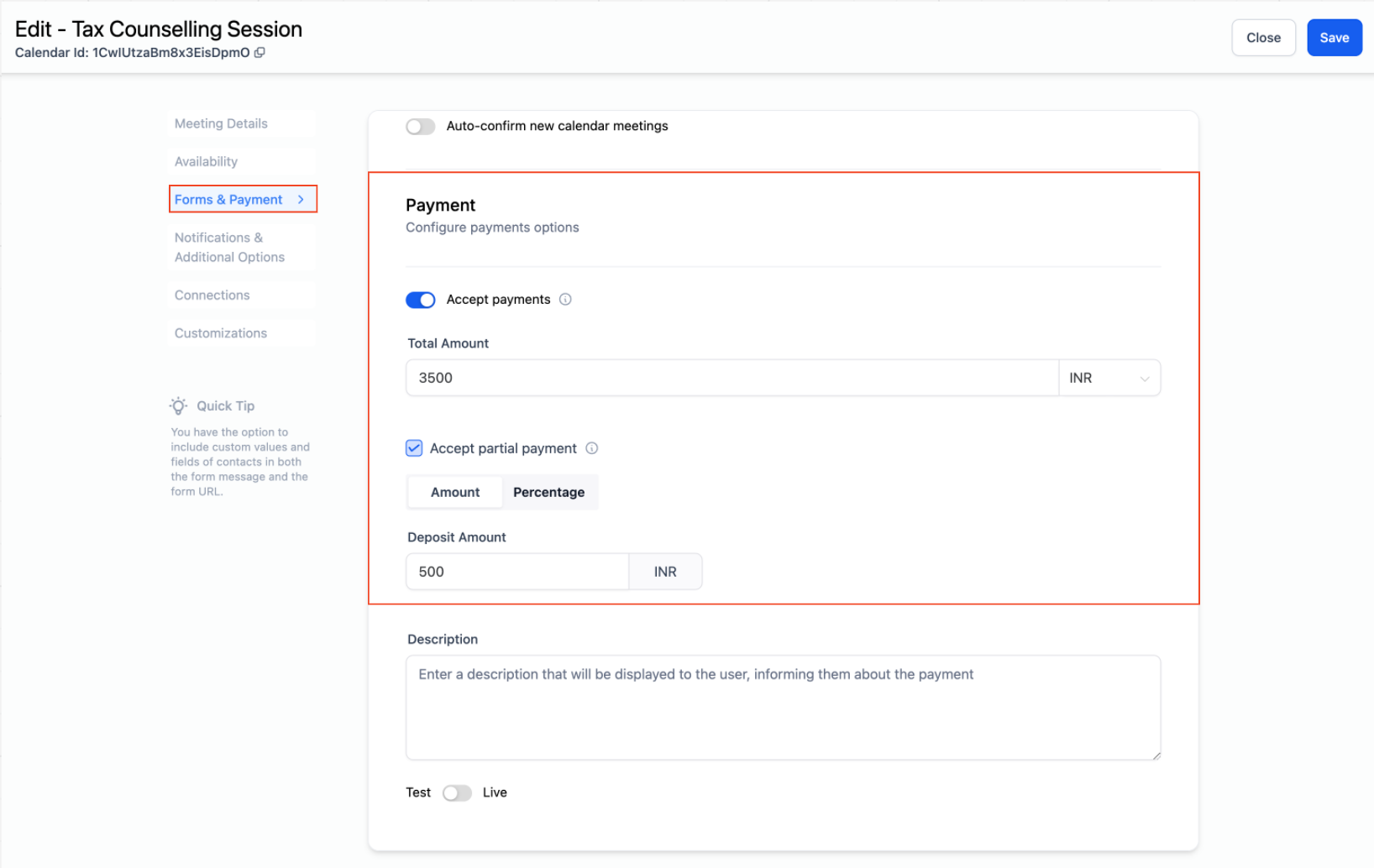Navigate to Connections section
The width and height of the screenshot is (1374, 868).
(x=212, y=295)
